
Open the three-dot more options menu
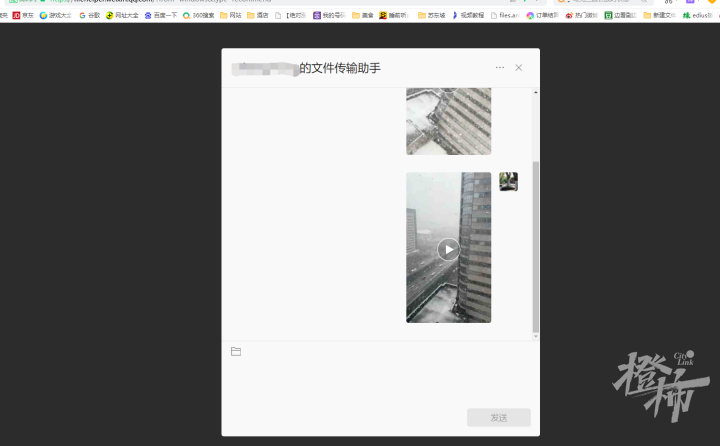pyautogui.click(x=500, y=67)
